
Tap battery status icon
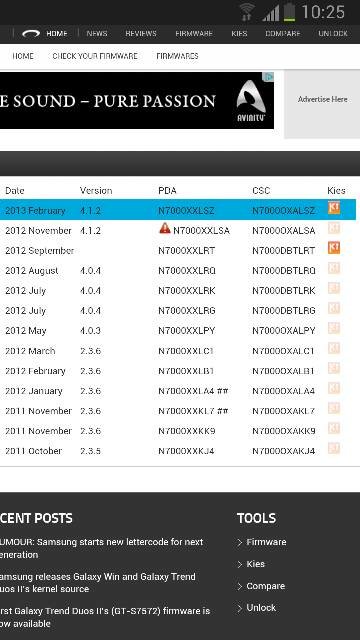pos(289,12)
